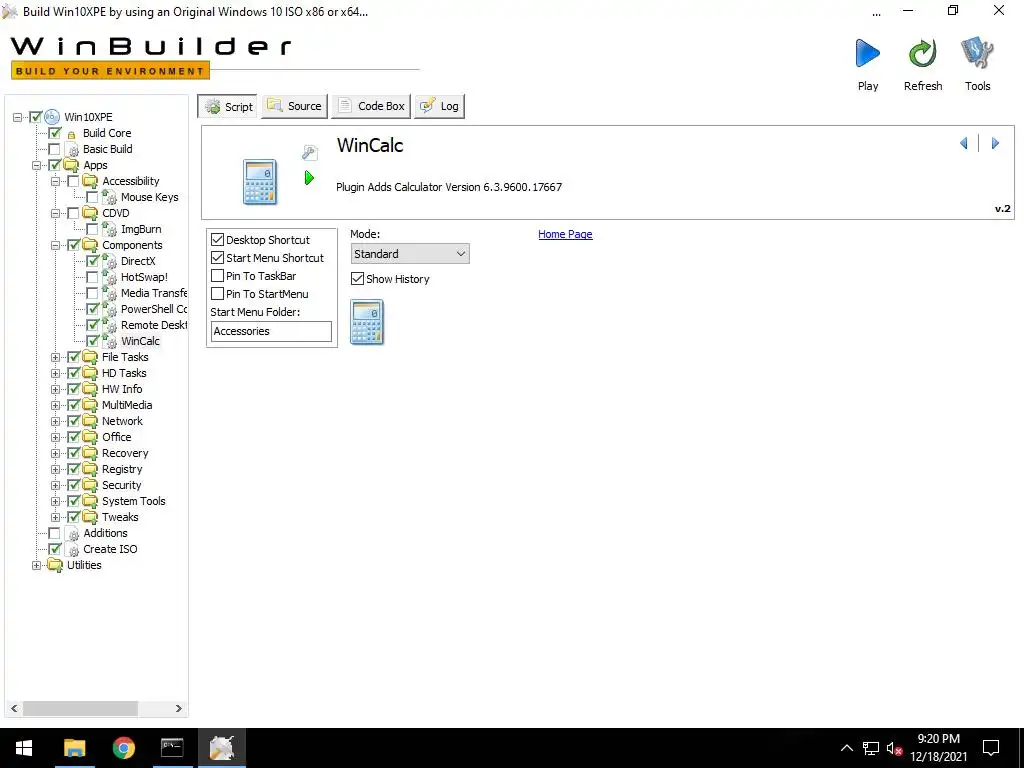The width and height of the screenshot is (1024, 768).
Task: Click scroll right arrow under tree
Action: [x=179, y=709]
